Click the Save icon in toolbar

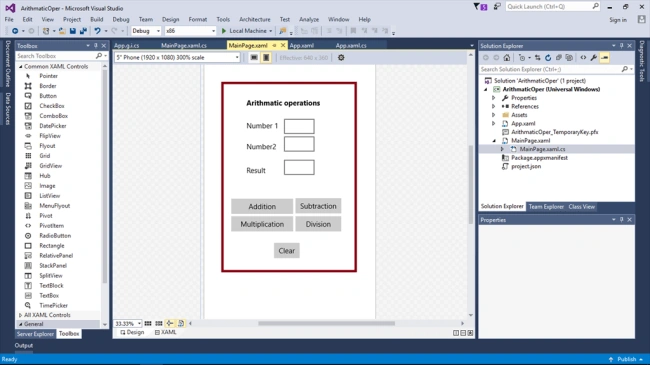pos(73,31)
